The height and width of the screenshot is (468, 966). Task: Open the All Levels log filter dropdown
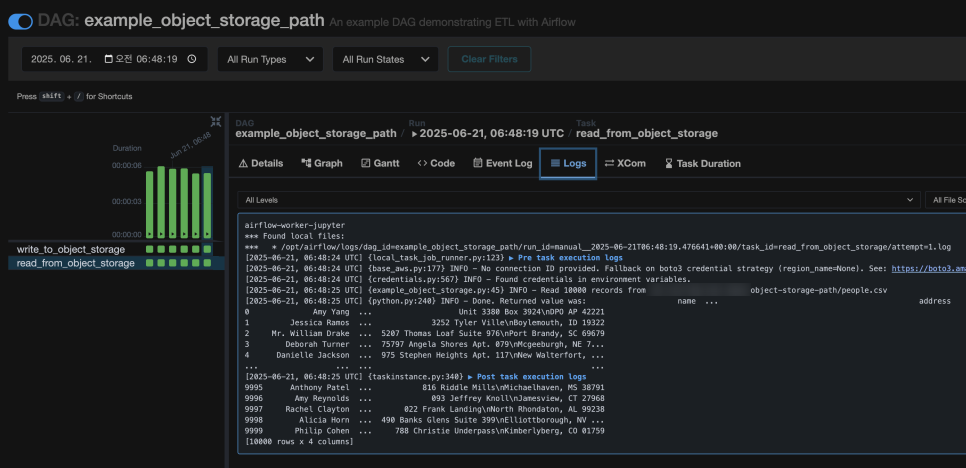[578, 200]
